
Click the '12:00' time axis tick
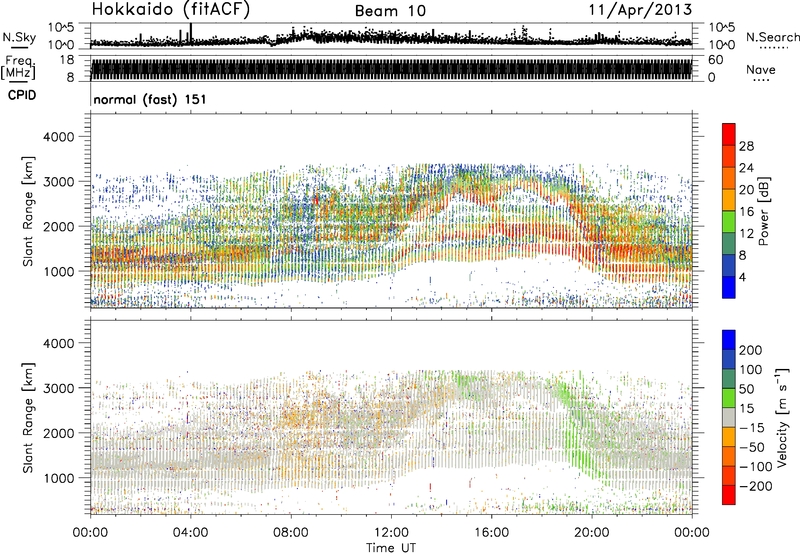click(391, 533)
